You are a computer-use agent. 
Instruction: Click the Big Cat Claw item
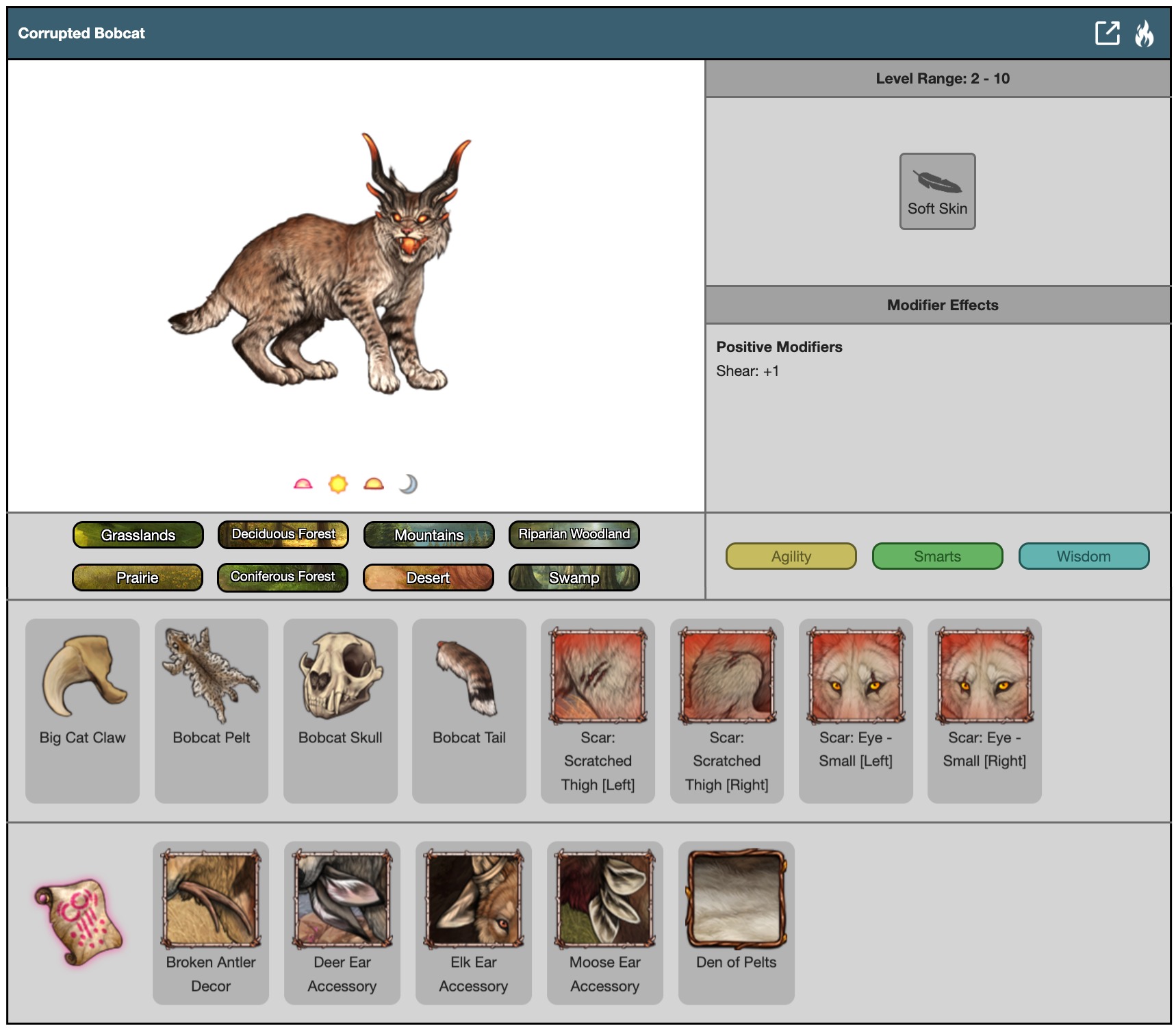pos(83,677)
